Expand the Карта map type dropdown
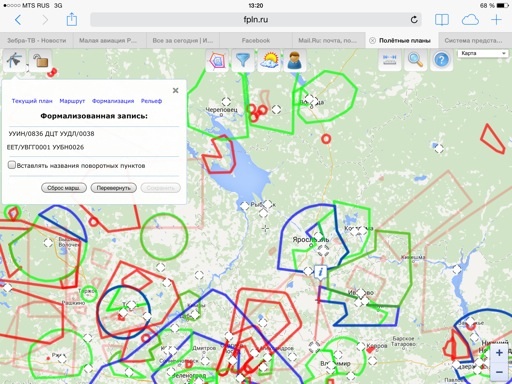Screen dimensions: 512x384 tap(483, 53)
